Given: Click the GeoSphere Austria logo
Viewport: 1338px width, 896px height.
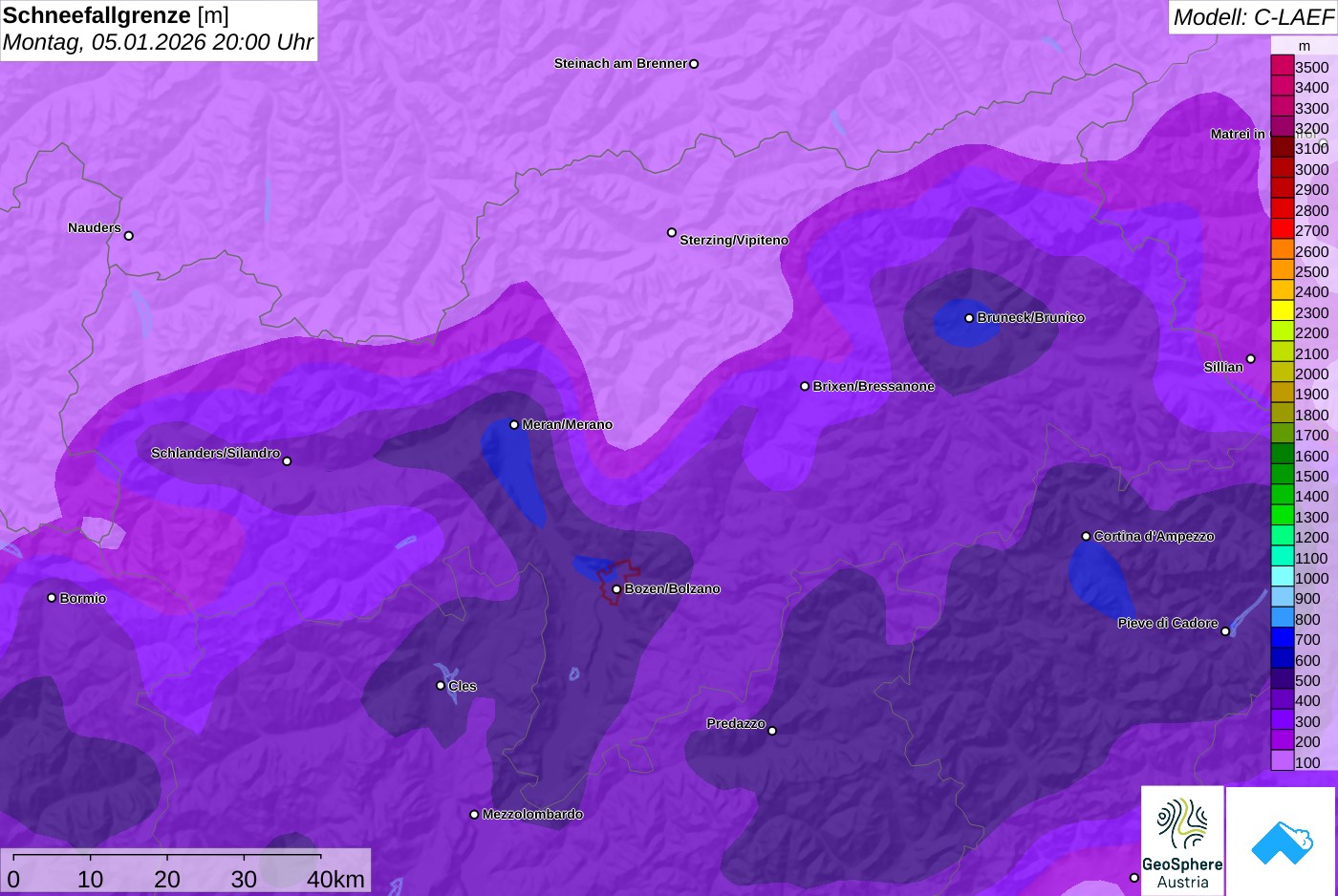Looking at the screenshot, I should pos(1182,841).
